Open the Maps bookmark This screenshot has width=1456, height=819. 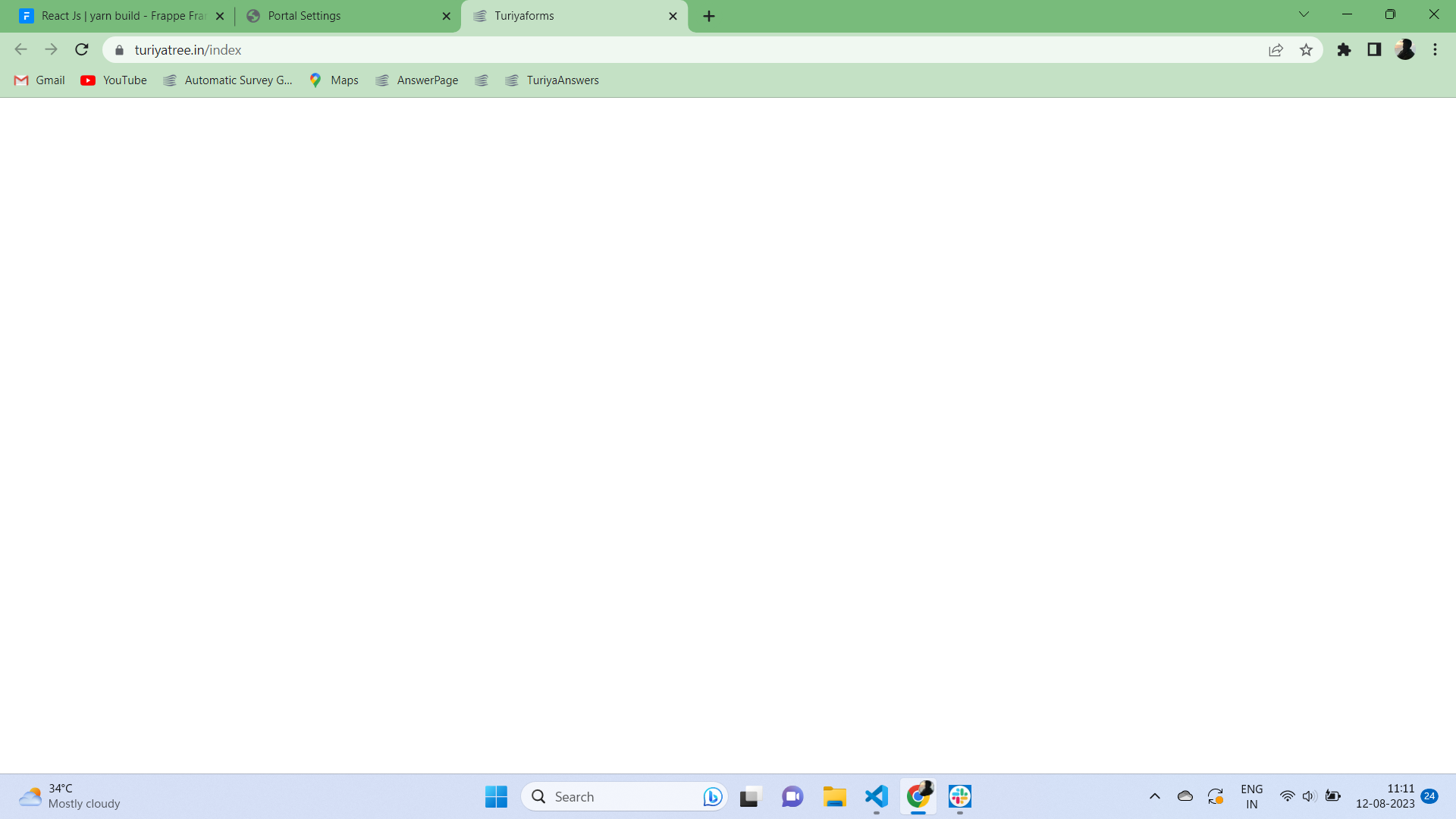click(334, 80)
